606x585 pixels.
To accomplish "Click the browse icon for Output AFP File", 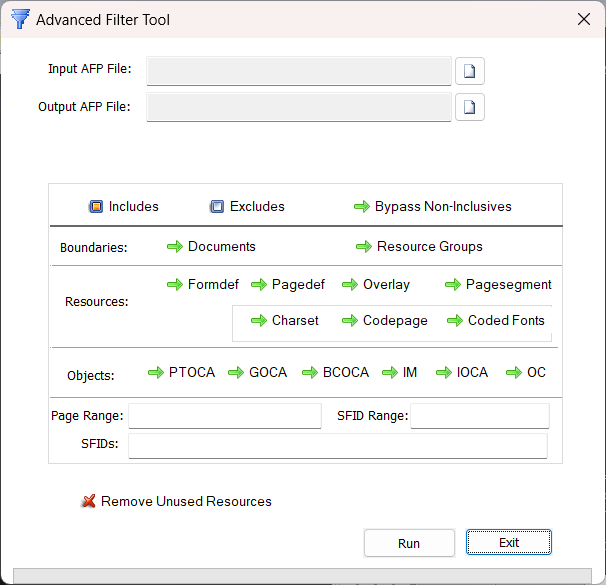I will point(470,107).
